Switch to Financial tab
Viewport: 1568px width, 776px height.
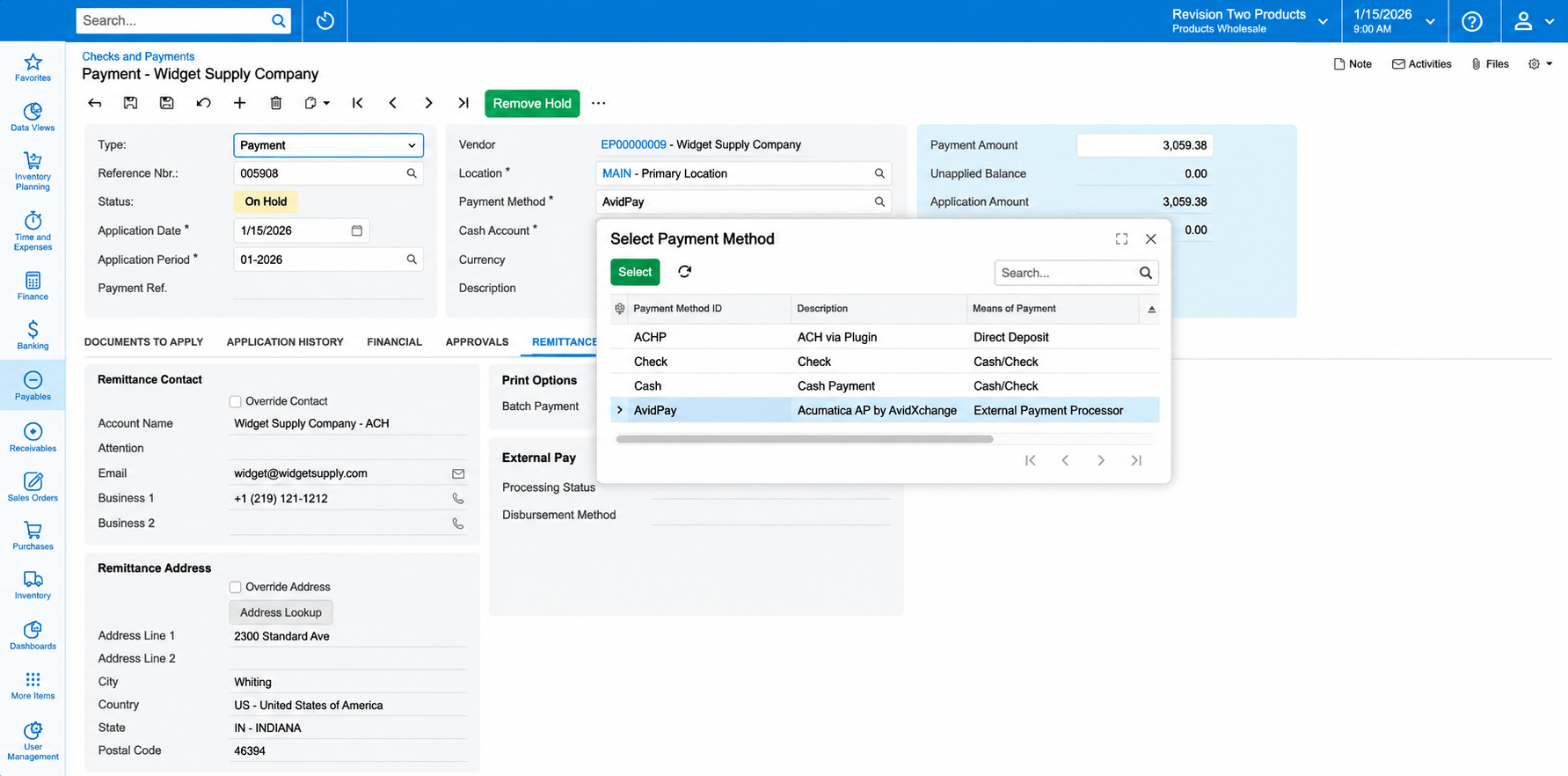pyautogui.click(x=394, y=342)
